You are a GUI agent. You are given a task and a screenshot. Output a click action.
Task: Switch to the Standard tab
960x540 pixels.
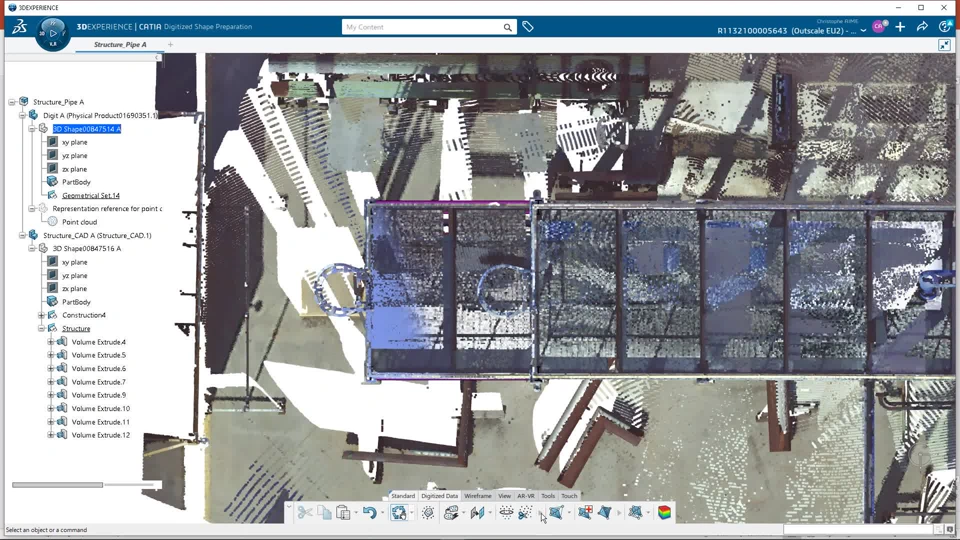pos(403,496)
